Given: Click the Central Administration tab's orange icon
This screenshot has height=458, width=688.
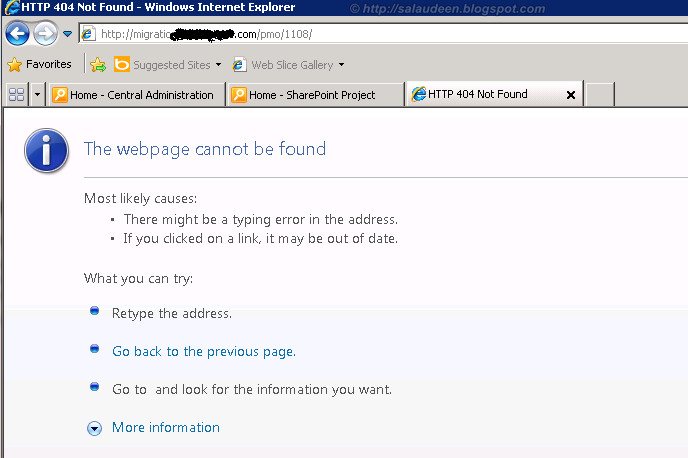Looking at the screenshot, I should tap(60, 95).
